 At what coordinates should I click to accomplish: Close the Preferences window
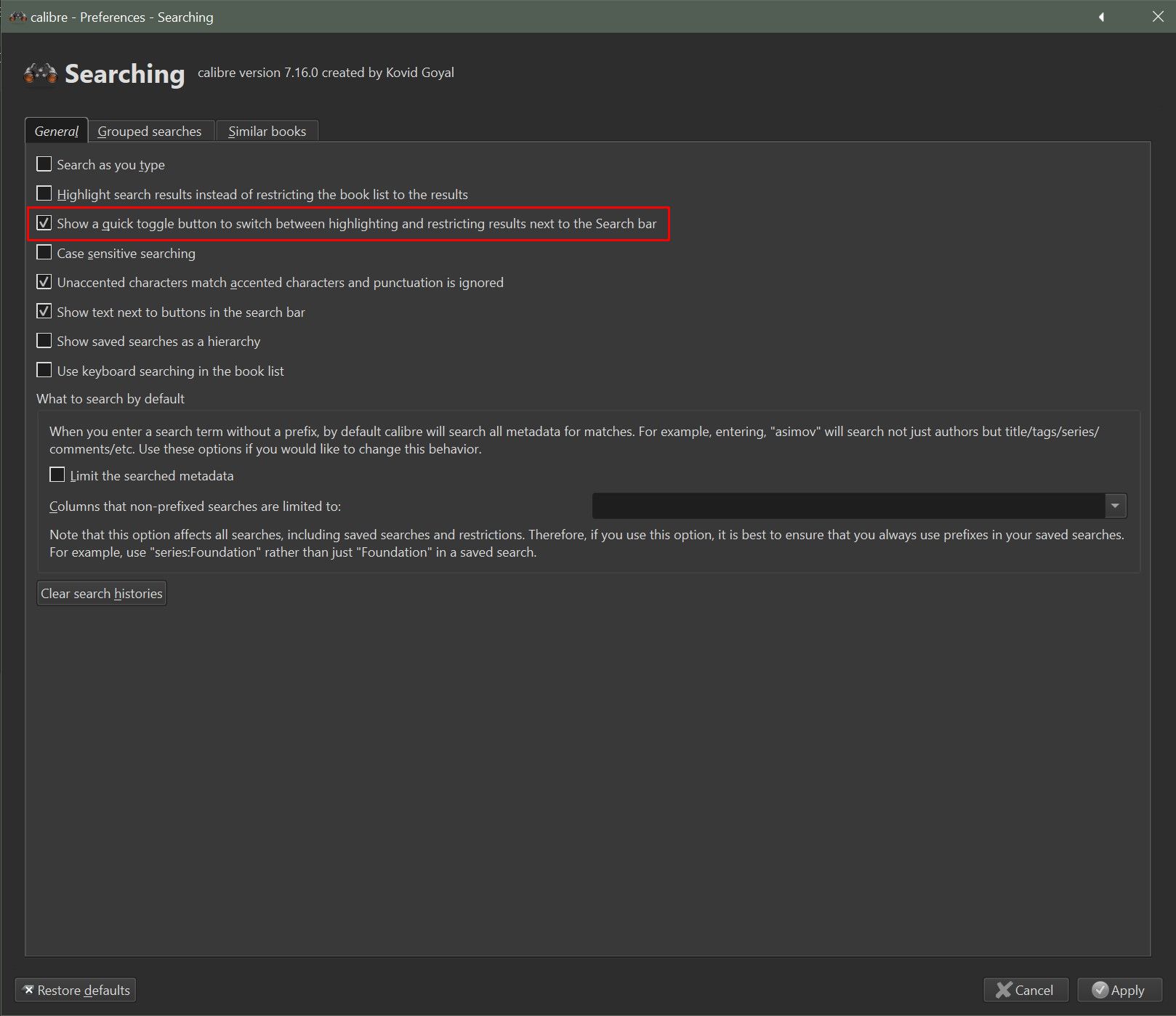tap(1158, 17)
